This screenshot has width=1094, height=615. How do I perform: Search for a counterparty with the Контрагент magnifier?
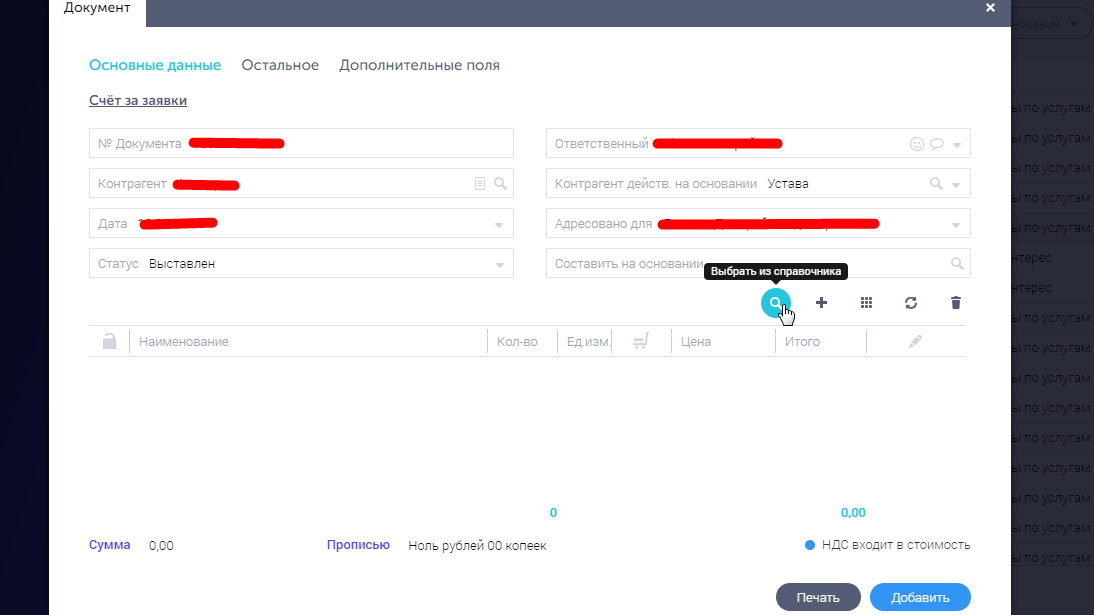(x=500, y=184)
